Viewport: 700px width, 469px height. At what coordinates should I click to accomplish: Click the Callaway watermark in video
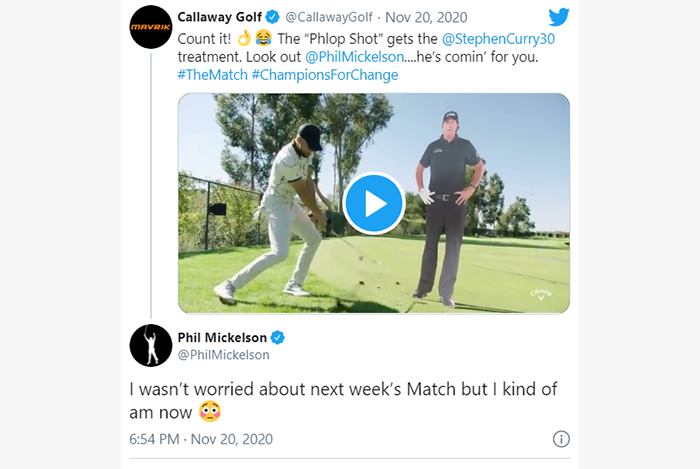point(541,295)
